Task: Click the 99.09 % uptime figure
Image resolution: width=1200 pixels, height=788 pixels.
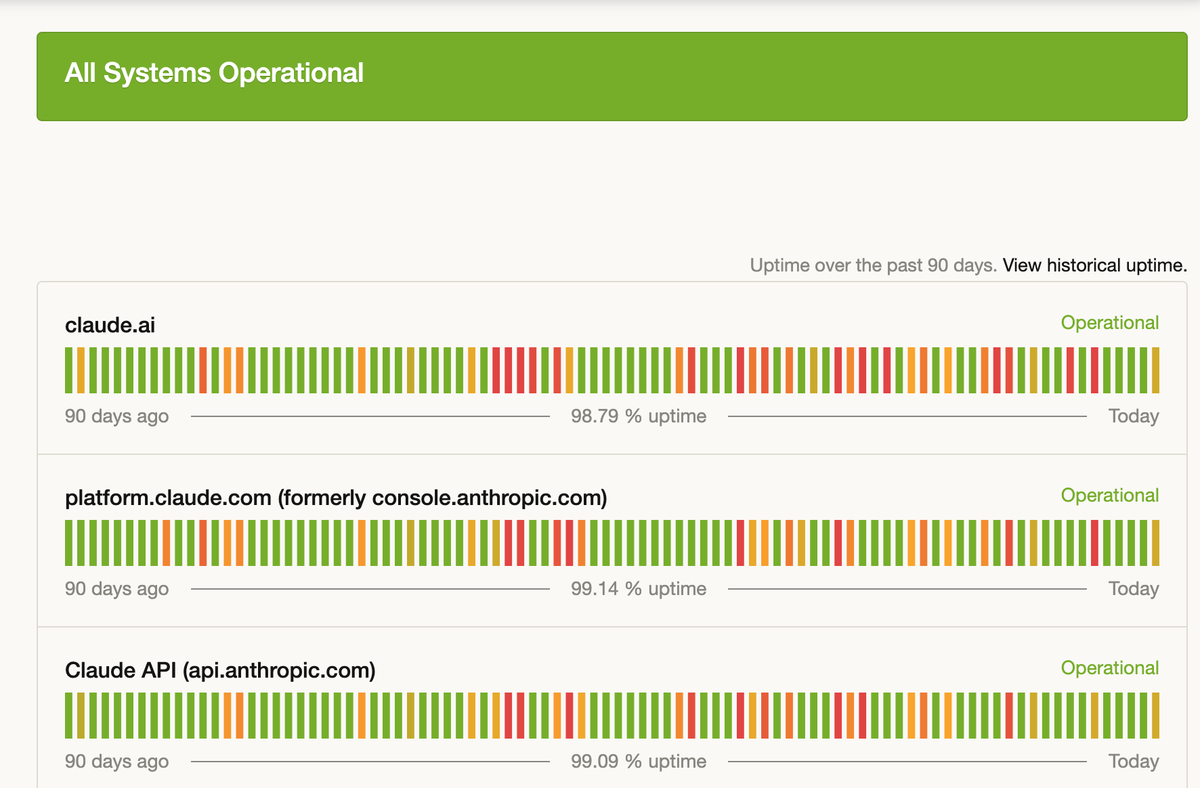Action: 638,762
